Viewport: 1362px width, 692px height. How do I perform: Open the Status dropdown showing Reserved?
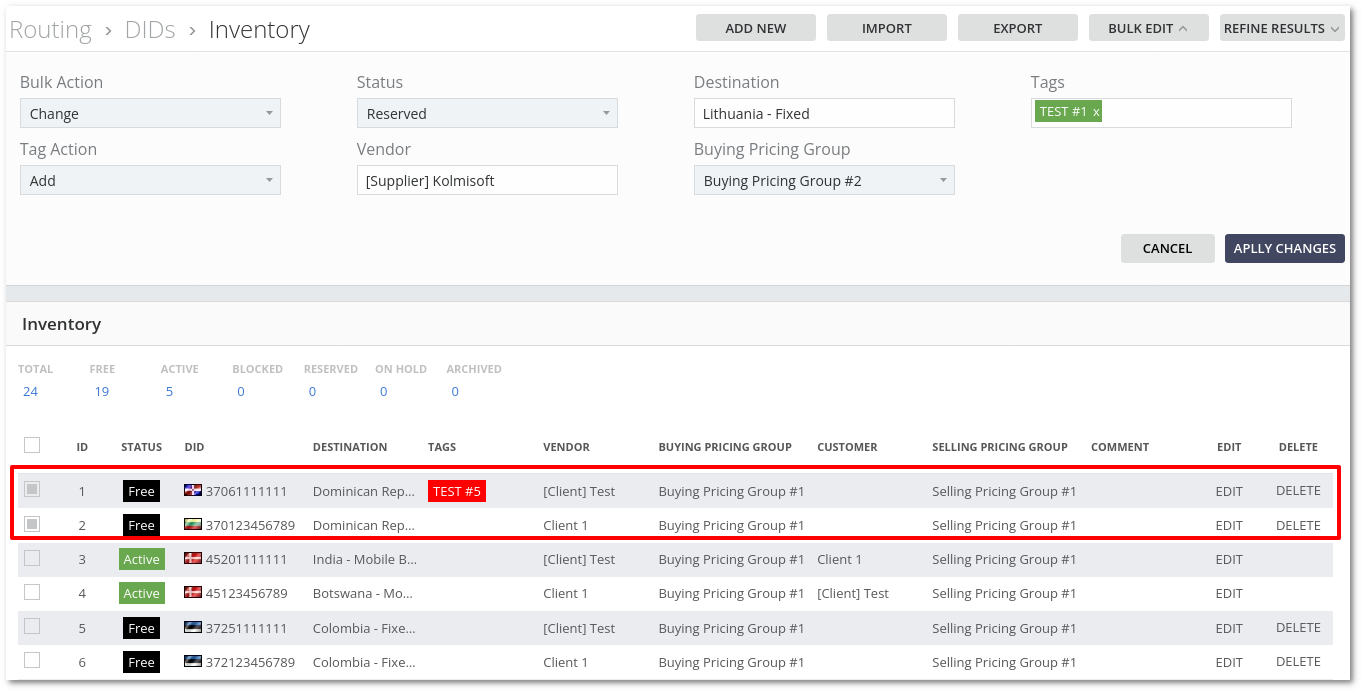point(487,114)
